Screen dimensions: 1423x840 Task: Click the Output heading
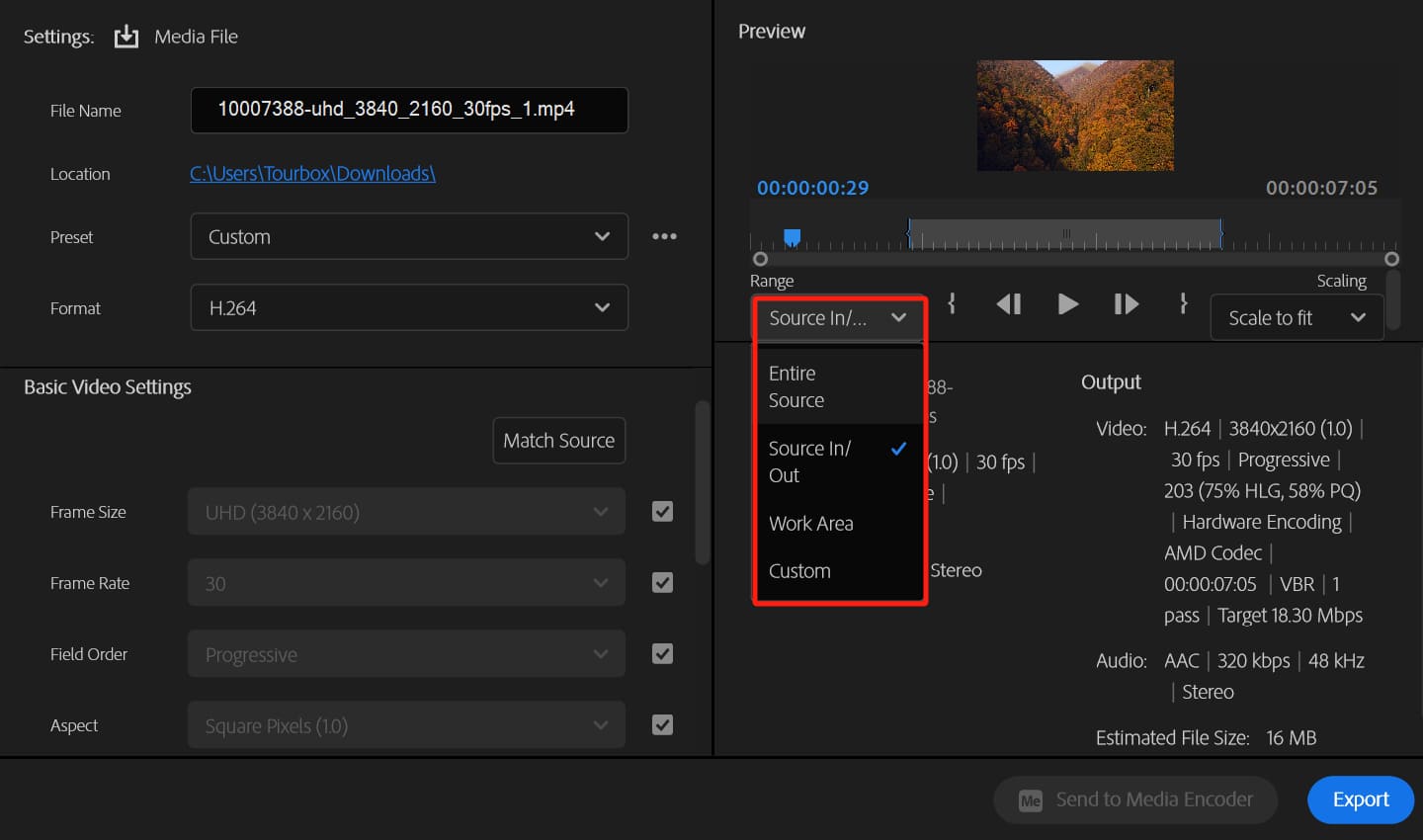point(1111,382)
